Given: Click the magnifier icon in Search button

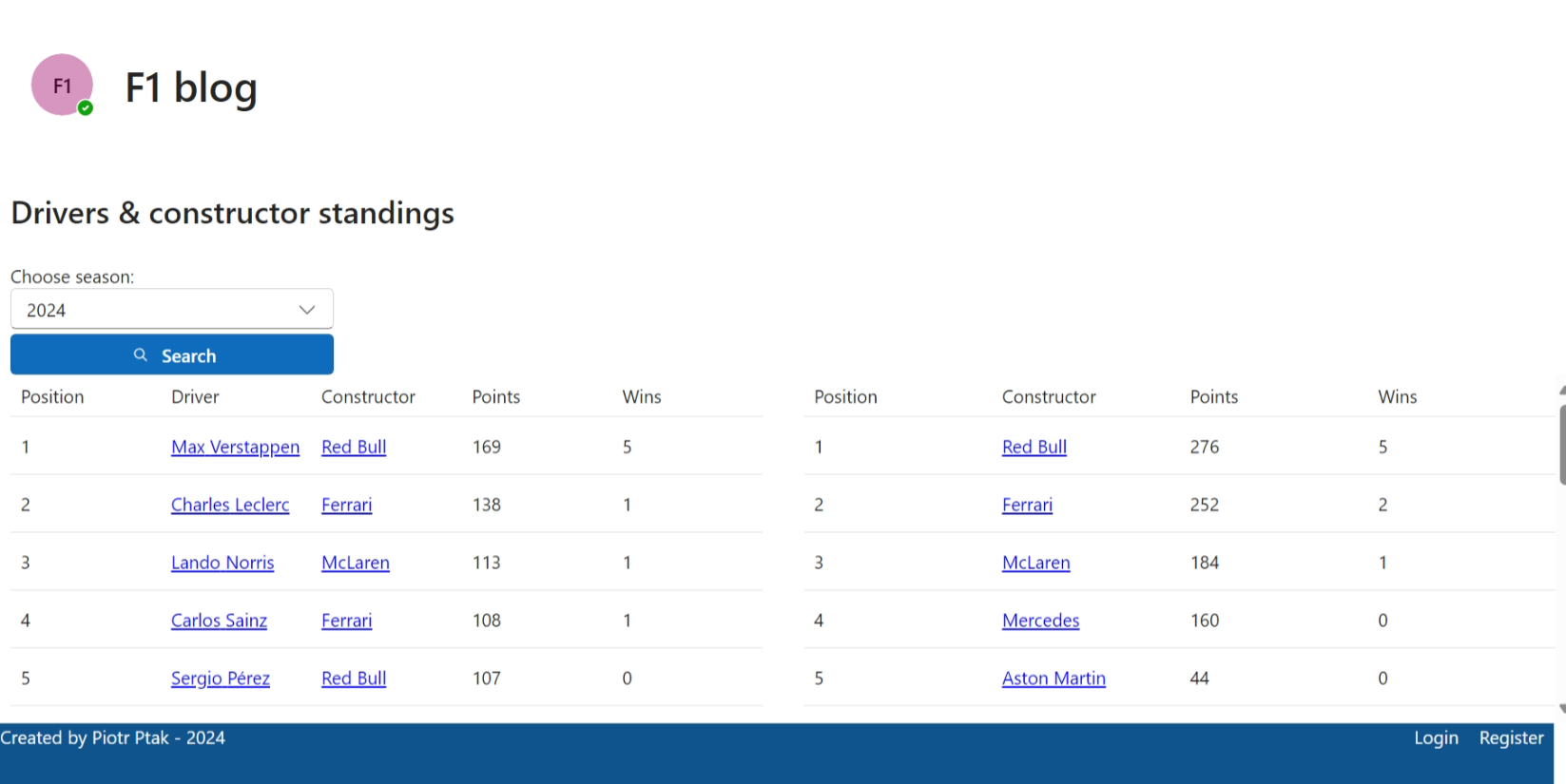Looking at the screenshot, I should 141,354.
